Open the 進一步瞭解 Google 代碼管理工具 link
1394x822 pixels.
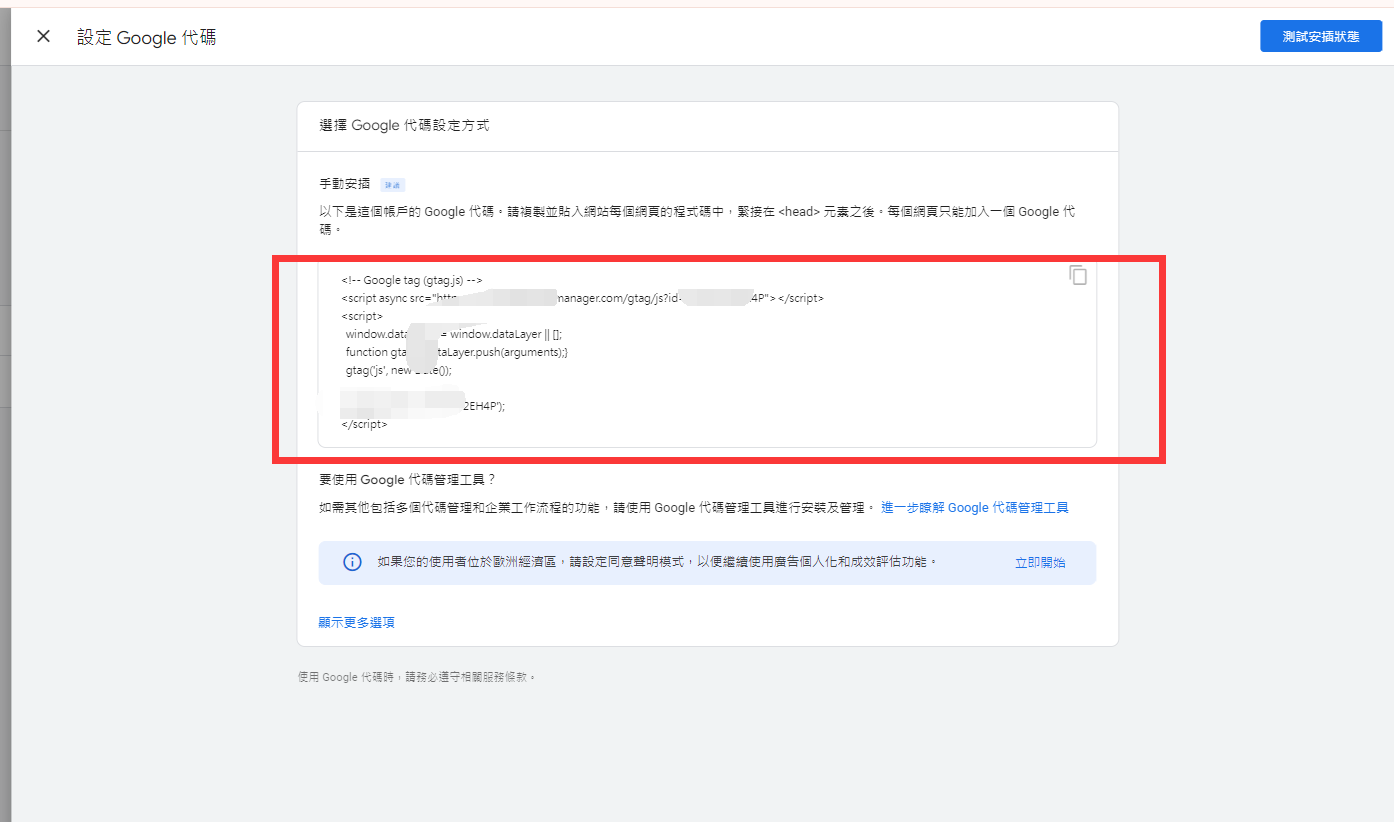[974, 508]
